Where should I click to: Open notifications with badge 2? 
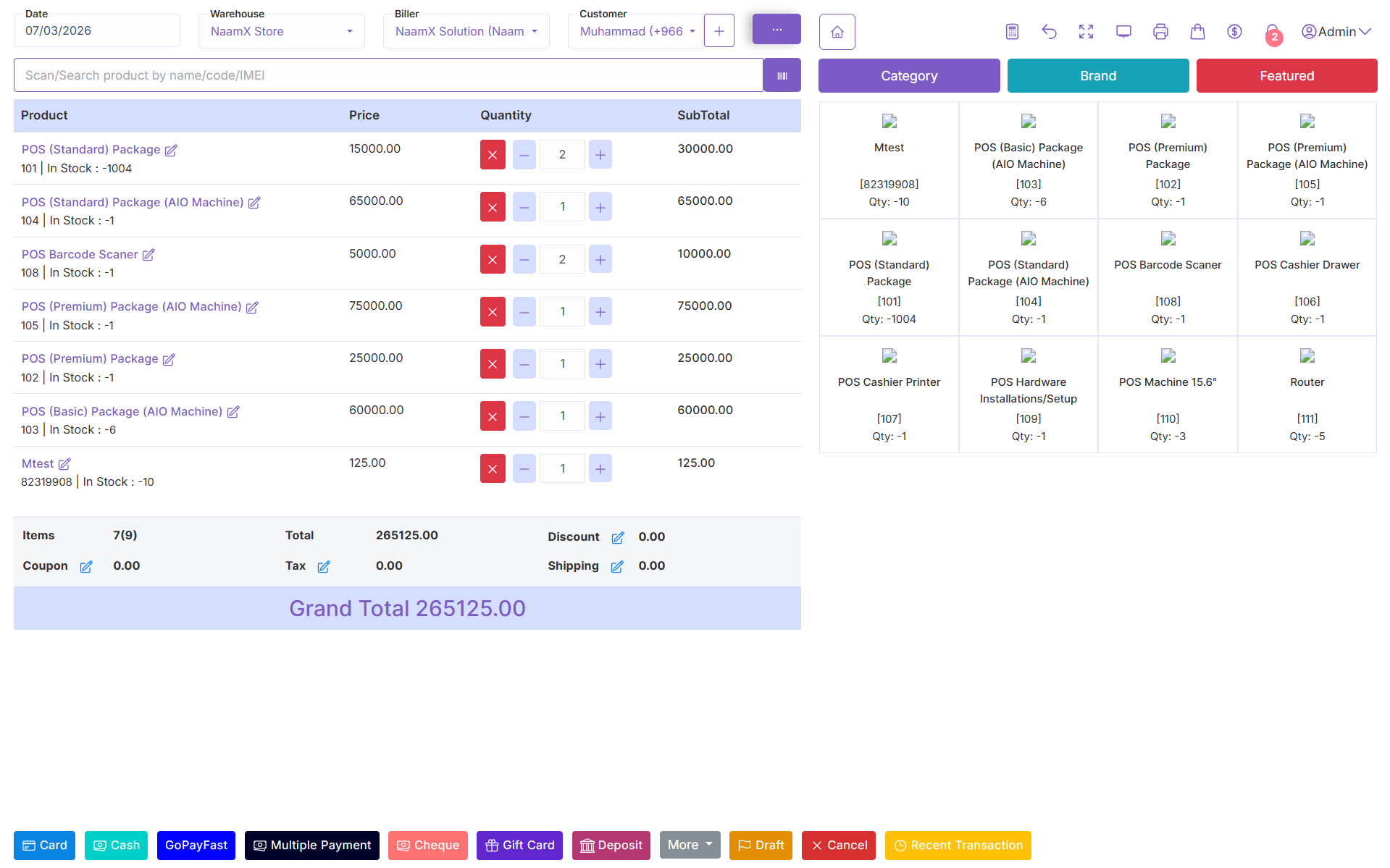coord(1273,33)
